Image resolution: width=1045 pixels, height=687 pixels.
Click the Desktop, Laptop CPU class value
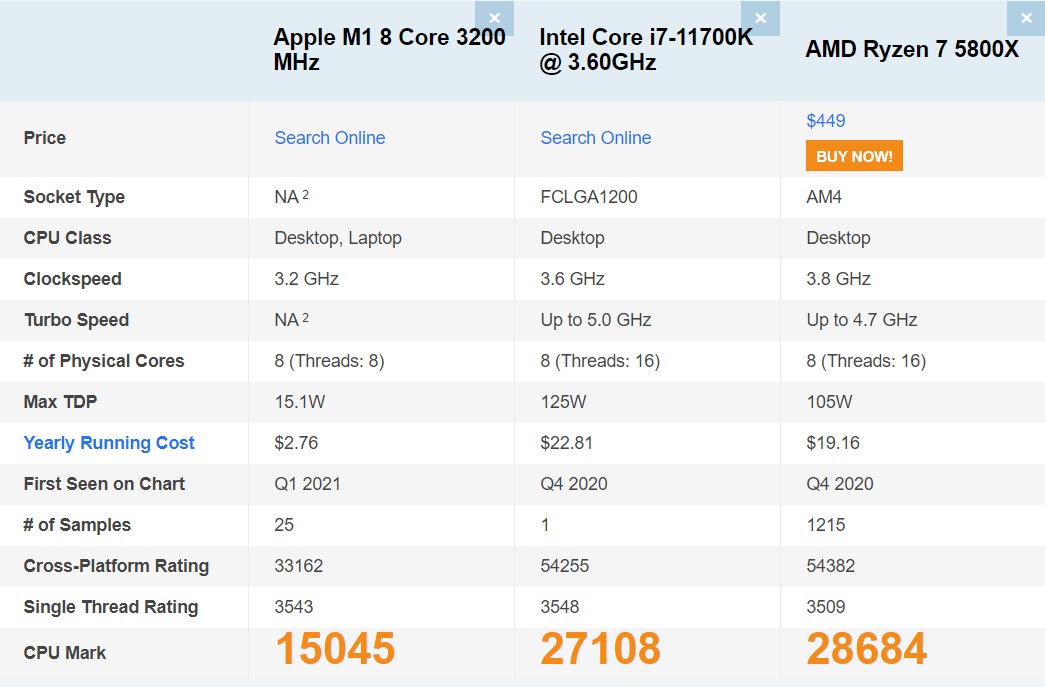pyautogui.click(x=338, y=239)
